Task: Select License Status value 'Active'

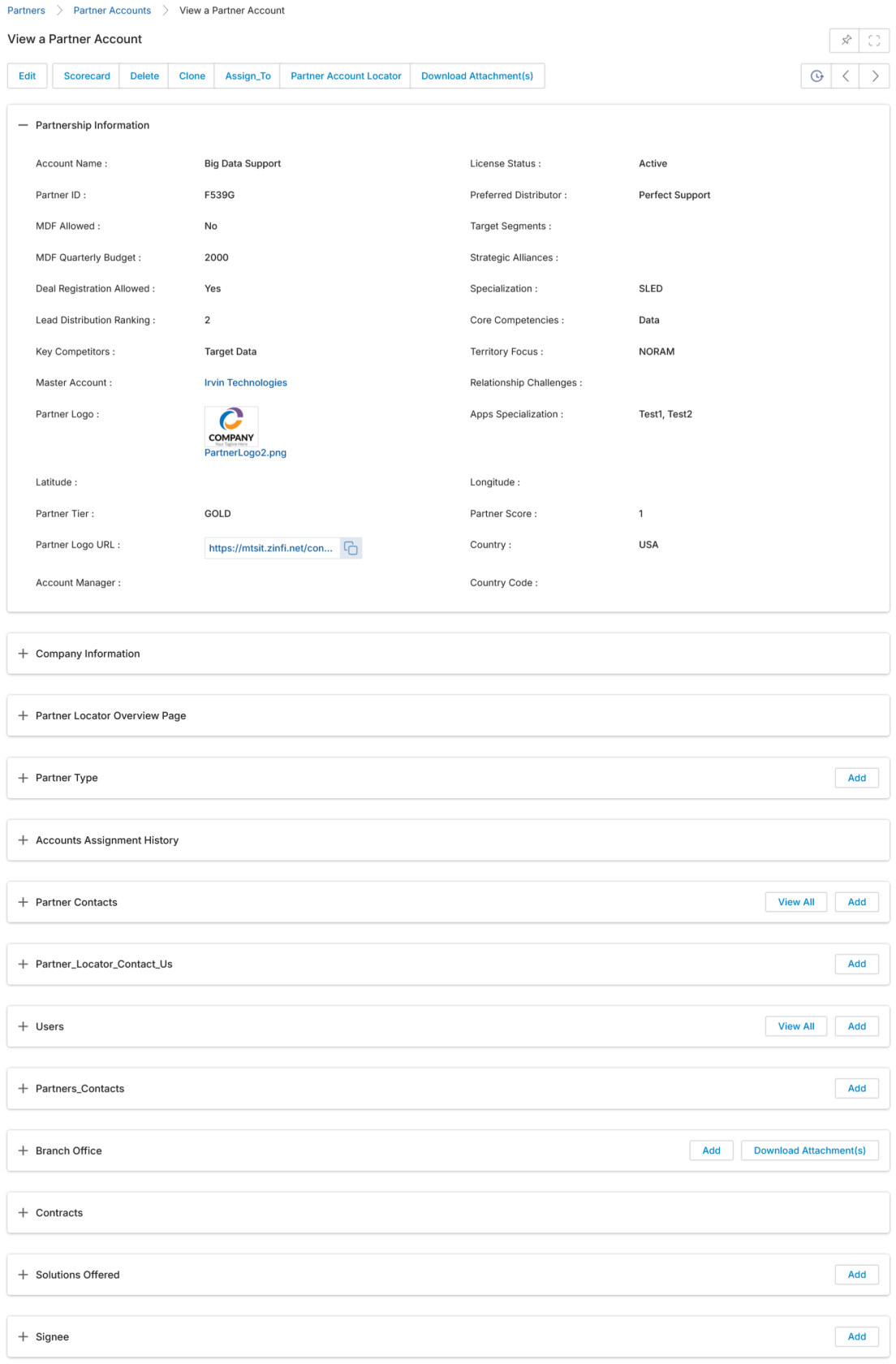Action: coord(653,163)
